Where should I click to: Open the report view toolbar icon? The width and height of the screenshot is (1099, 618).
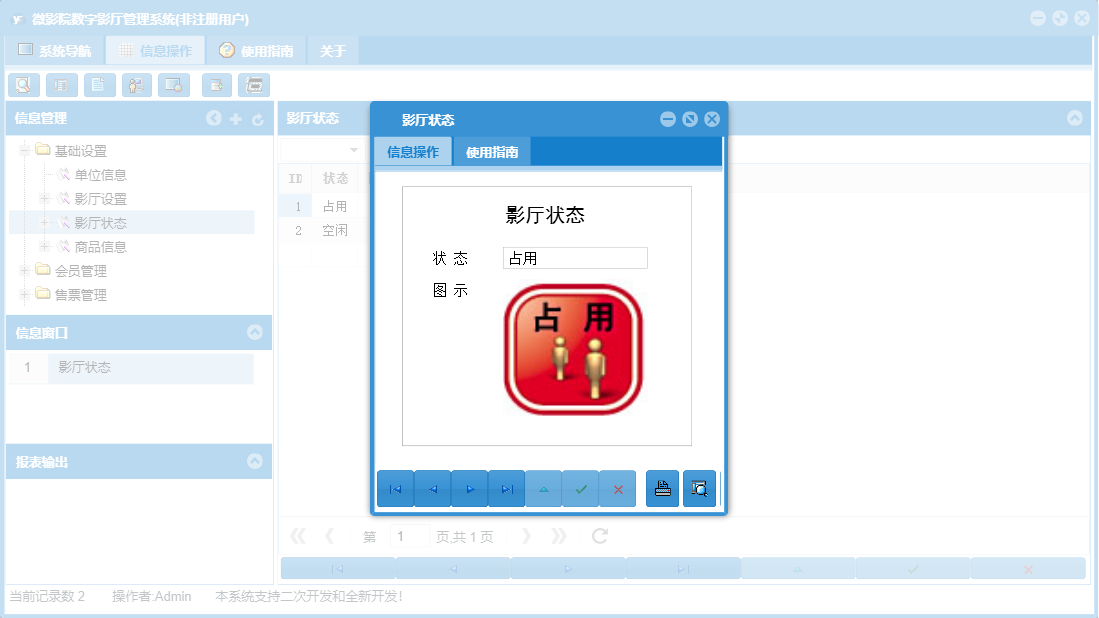(x=255, y=85)
